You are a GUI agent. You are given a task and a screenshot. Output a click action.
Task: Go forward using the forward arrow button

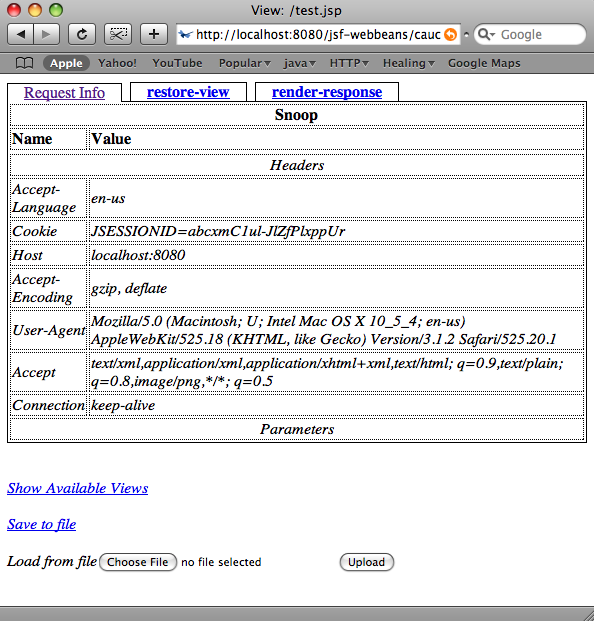coord(47,34)
